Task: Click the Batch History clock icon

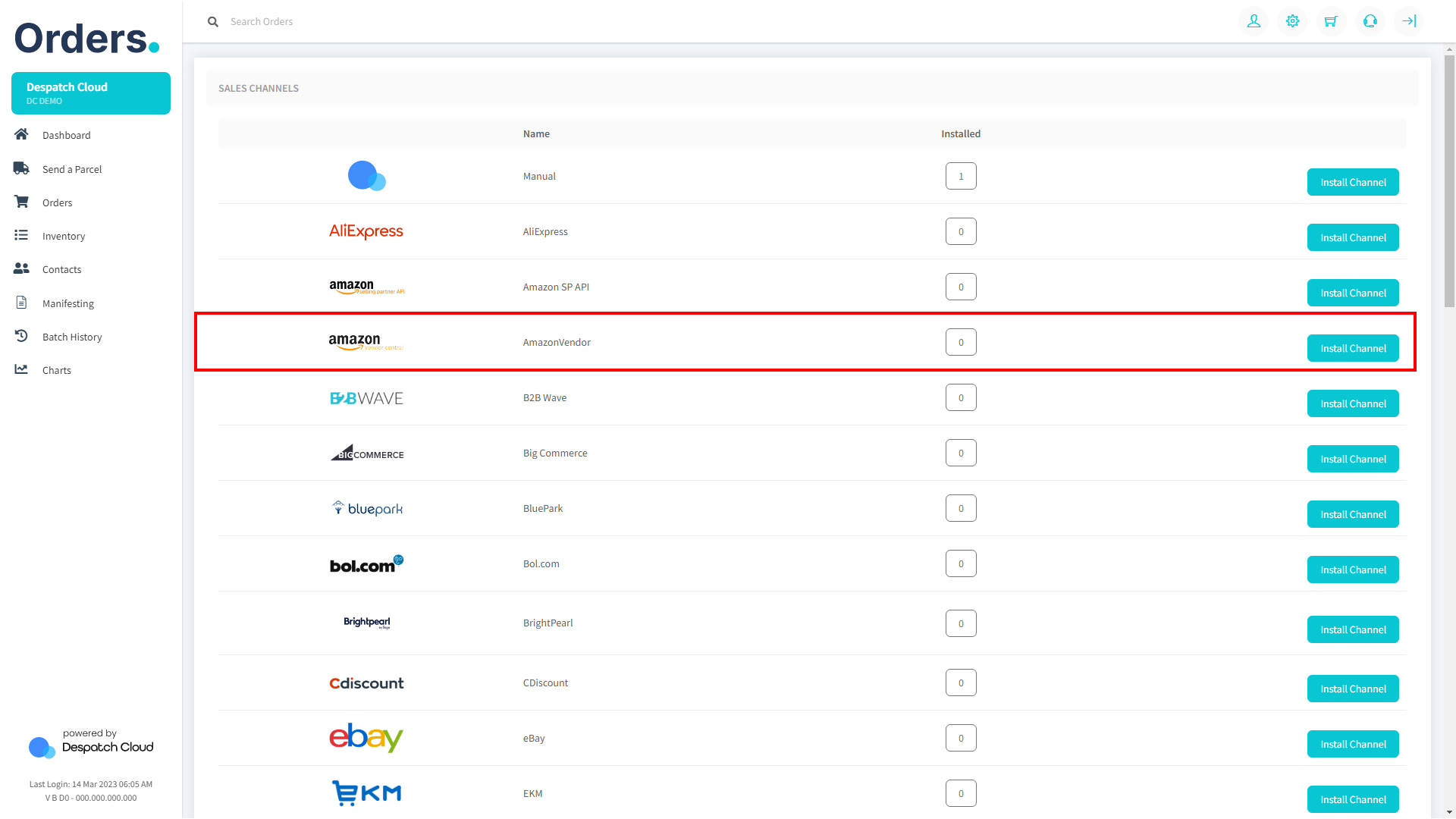Action: pyautogui.click(x=21, y=336)
